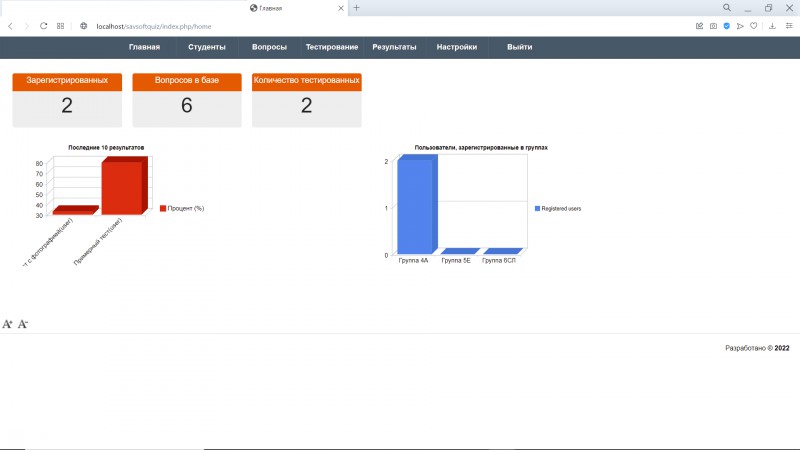The height and width of the screenshot is (450, 800).
Task: Click the Вопросов в базе counter card
Action: point(187,100)
